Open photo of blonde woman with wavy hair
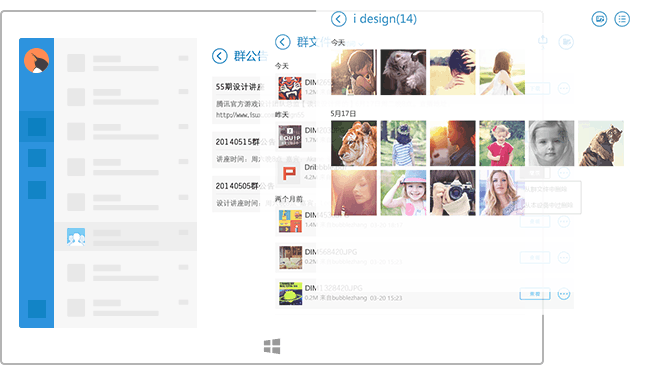Image resolution: width=645 pixels, height=365 pixels. point(502,193)
